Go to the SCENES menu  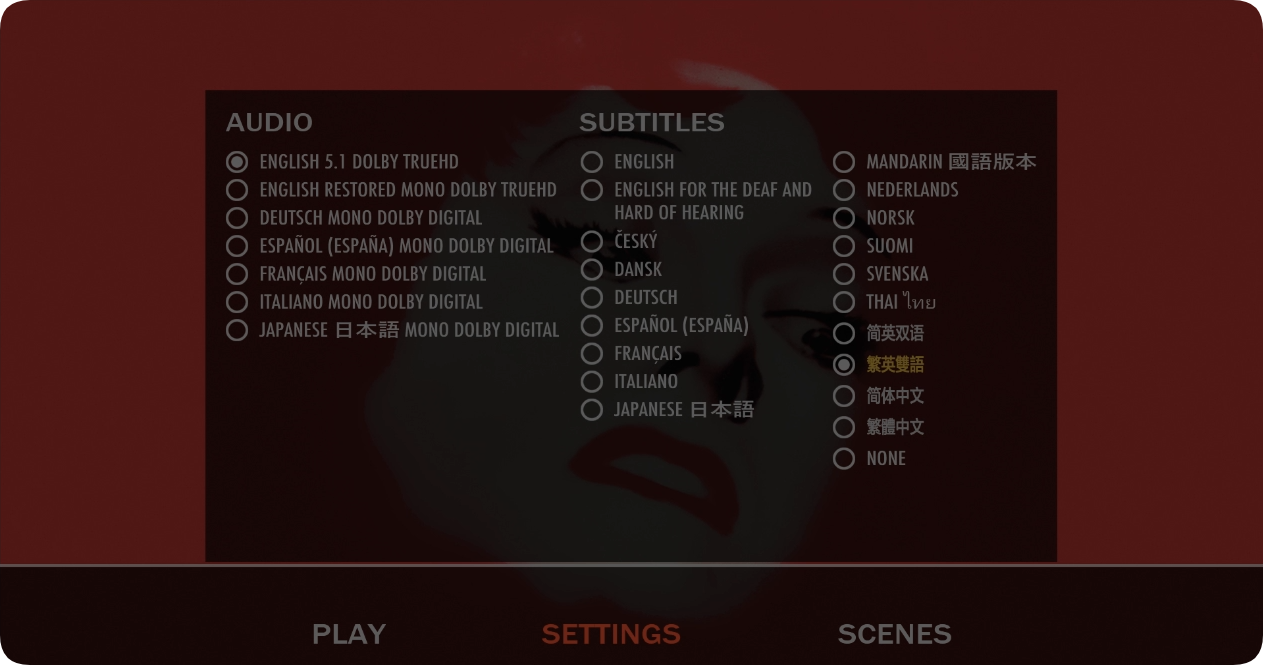[895, 634]
